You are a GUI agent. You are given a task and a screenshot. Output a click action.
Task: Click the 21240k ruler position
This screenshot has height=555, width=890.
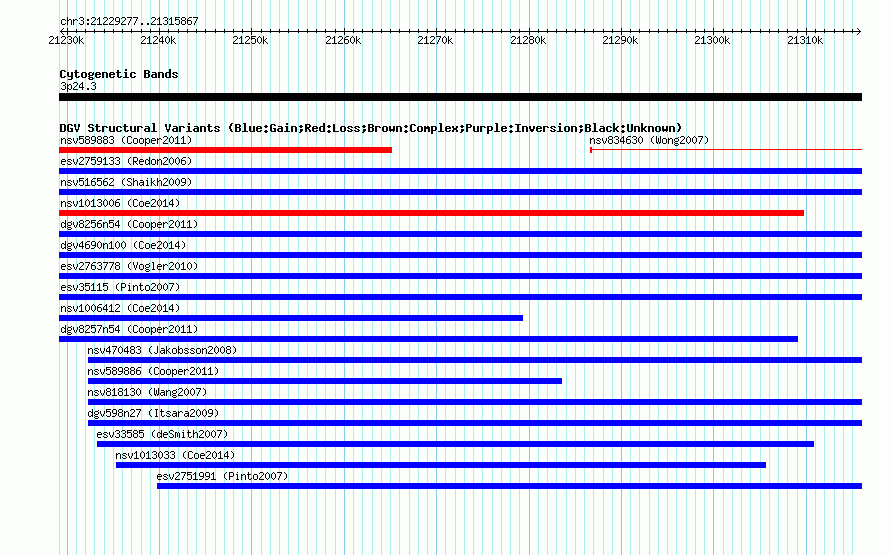pos(158,40)
